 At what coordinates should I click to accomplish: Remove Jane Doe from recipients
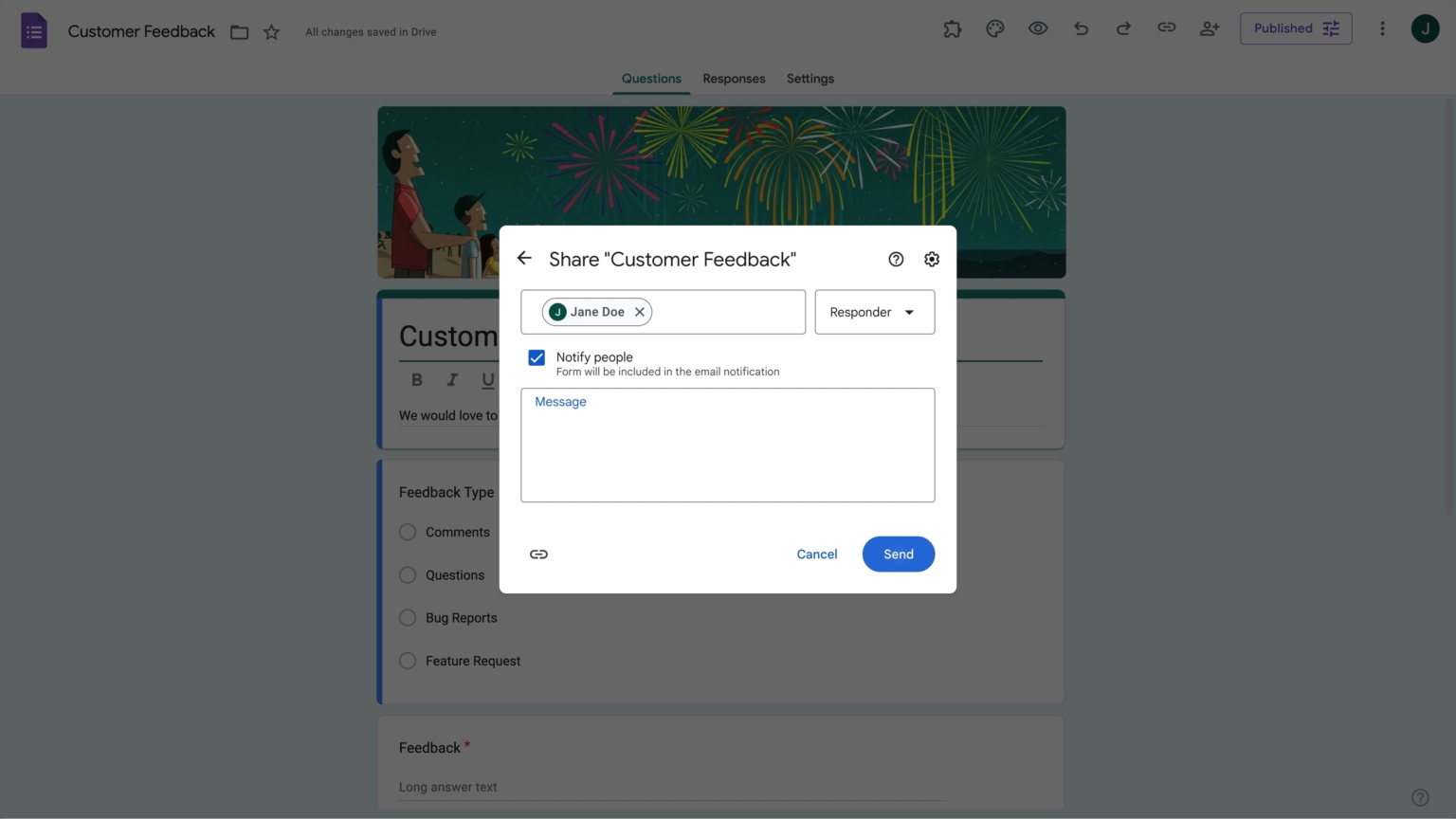click(640, 311)
